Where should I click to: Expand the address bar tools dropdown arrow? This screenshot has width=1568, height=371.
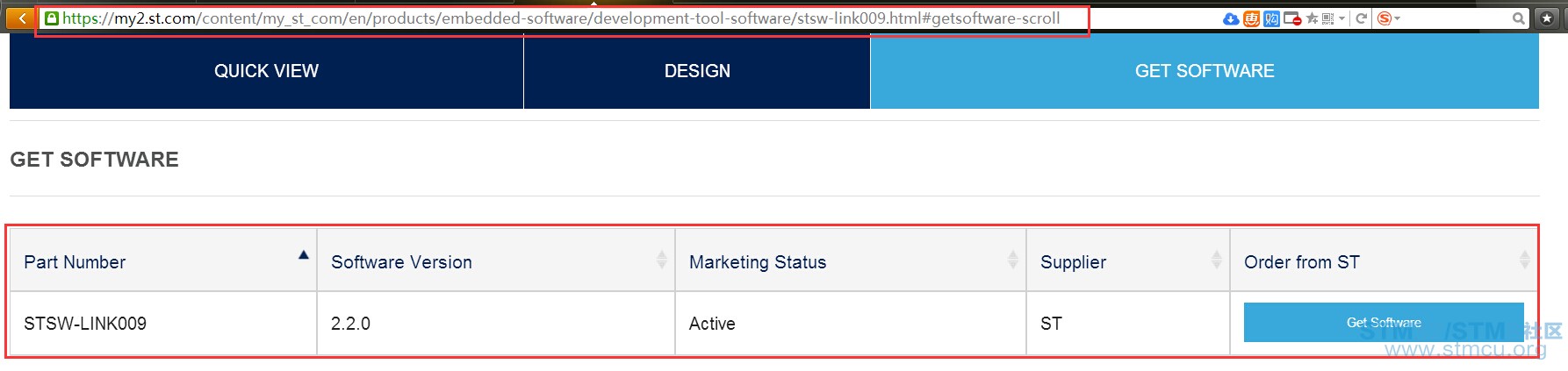click(x=1341, y=18)
